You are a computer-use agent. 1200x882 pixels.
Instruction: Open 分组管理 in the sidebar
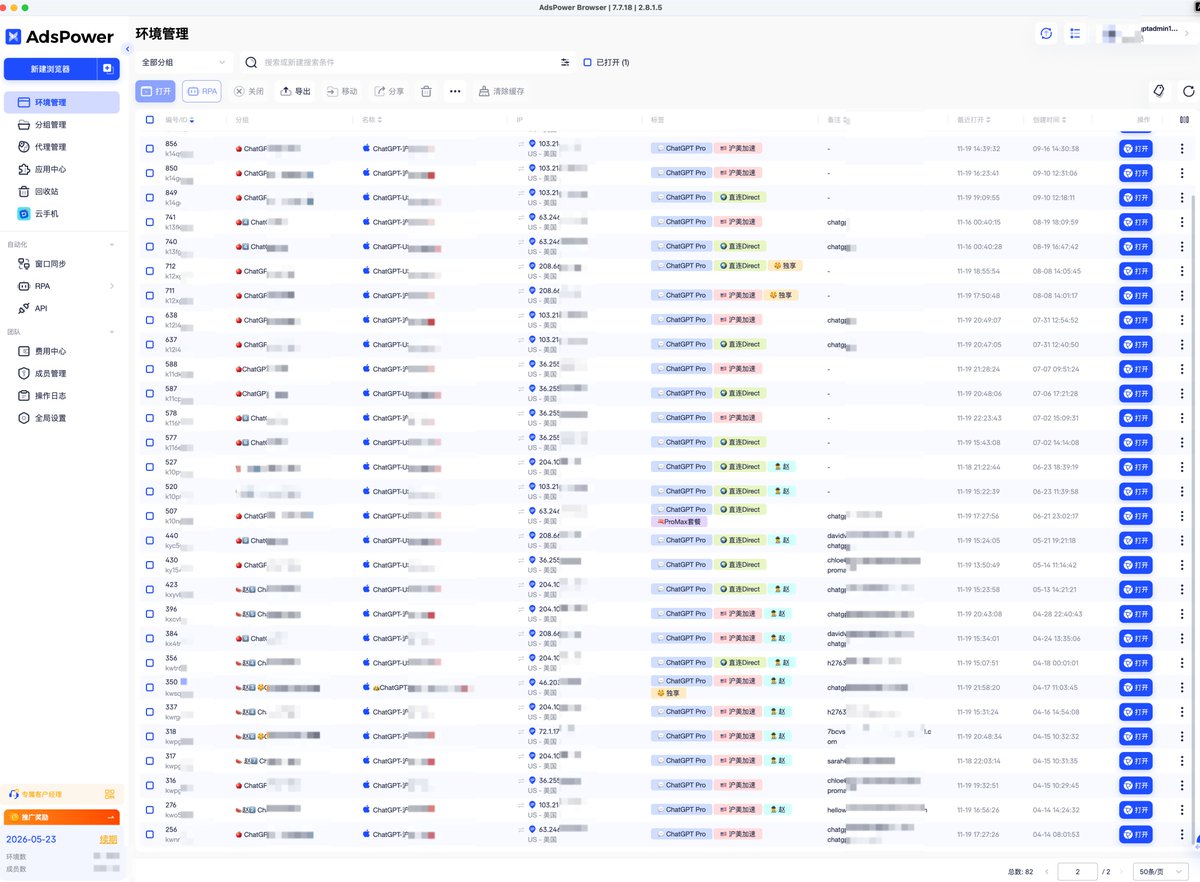62,125
